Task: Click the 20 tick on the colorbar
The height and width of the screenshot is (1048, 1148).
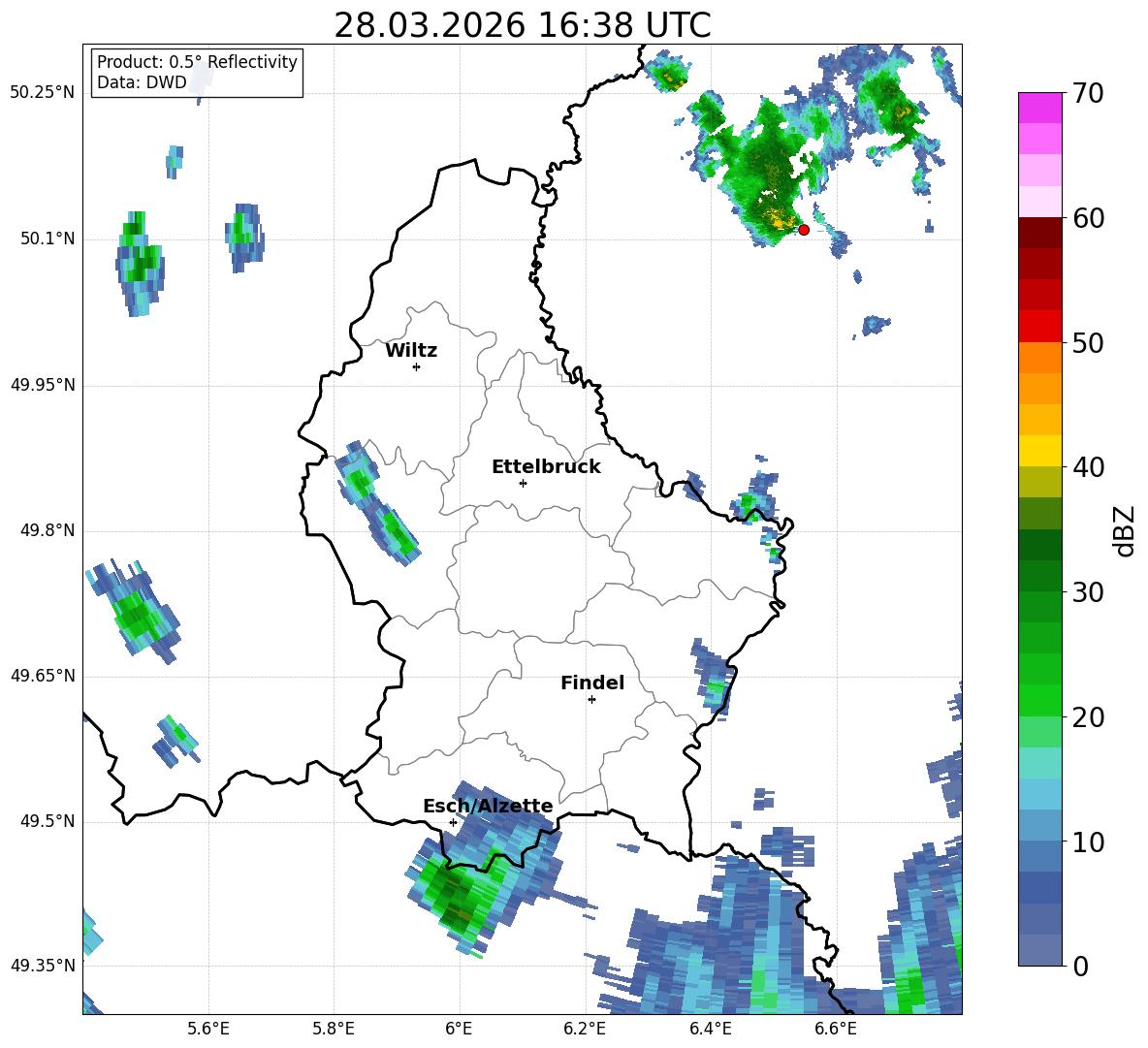Action: tap(1087, 717)
